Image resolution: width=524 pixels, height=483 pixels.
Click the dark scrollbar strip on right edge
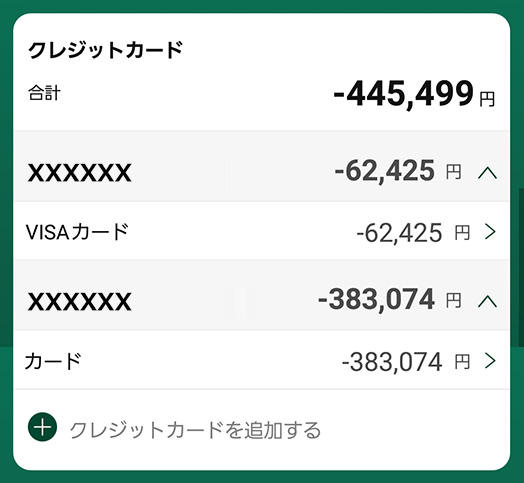pyautogui.click(x=521, y=267)
